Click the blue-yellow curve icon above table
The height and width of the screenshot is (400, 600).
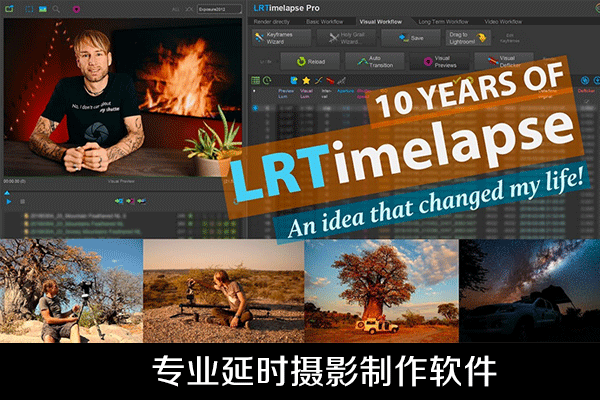click(318, 80)
